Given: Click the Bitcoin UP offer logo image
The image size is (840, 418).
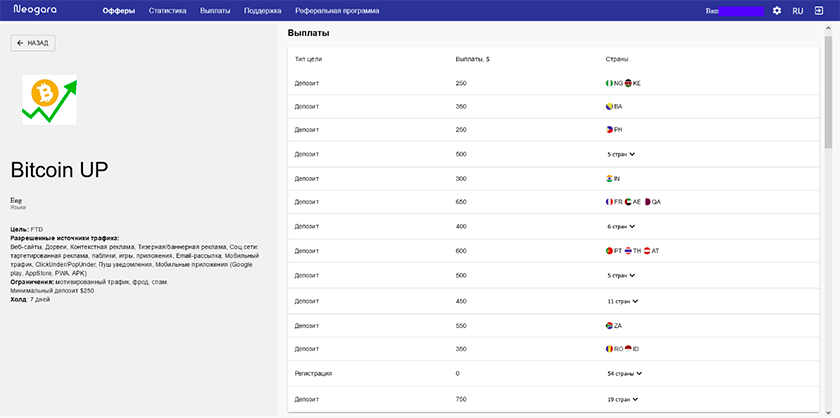Looking at the screenshot, I should point(49,100).
